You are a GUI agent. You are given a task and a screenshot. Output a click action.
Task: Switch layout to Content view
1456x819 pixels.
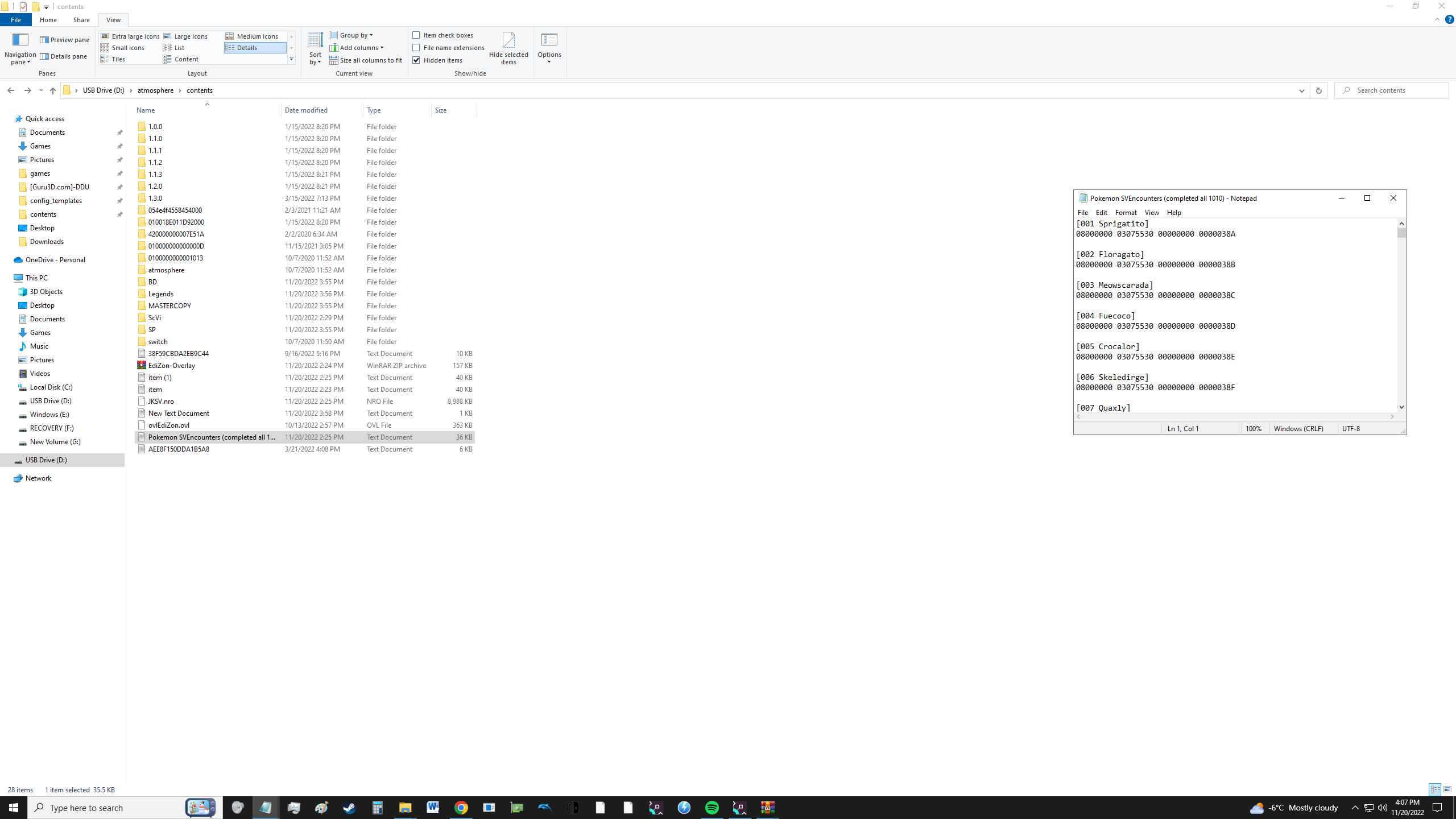click(181, 59)
